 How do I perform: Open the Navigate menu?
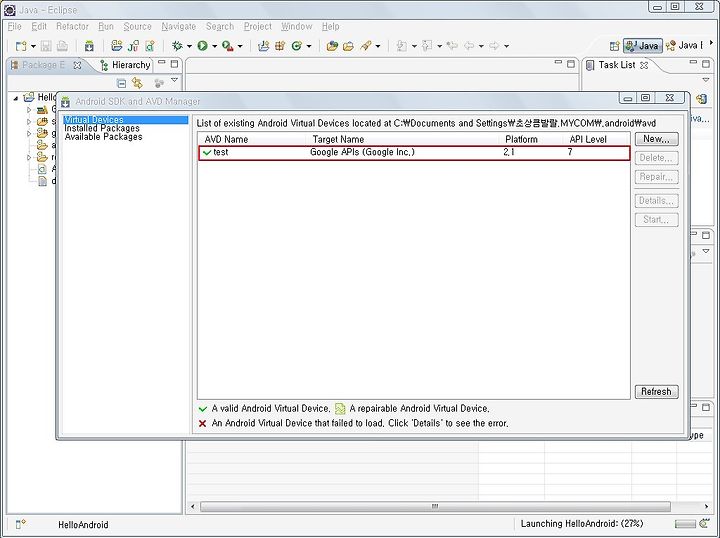[x=179, y=27]
